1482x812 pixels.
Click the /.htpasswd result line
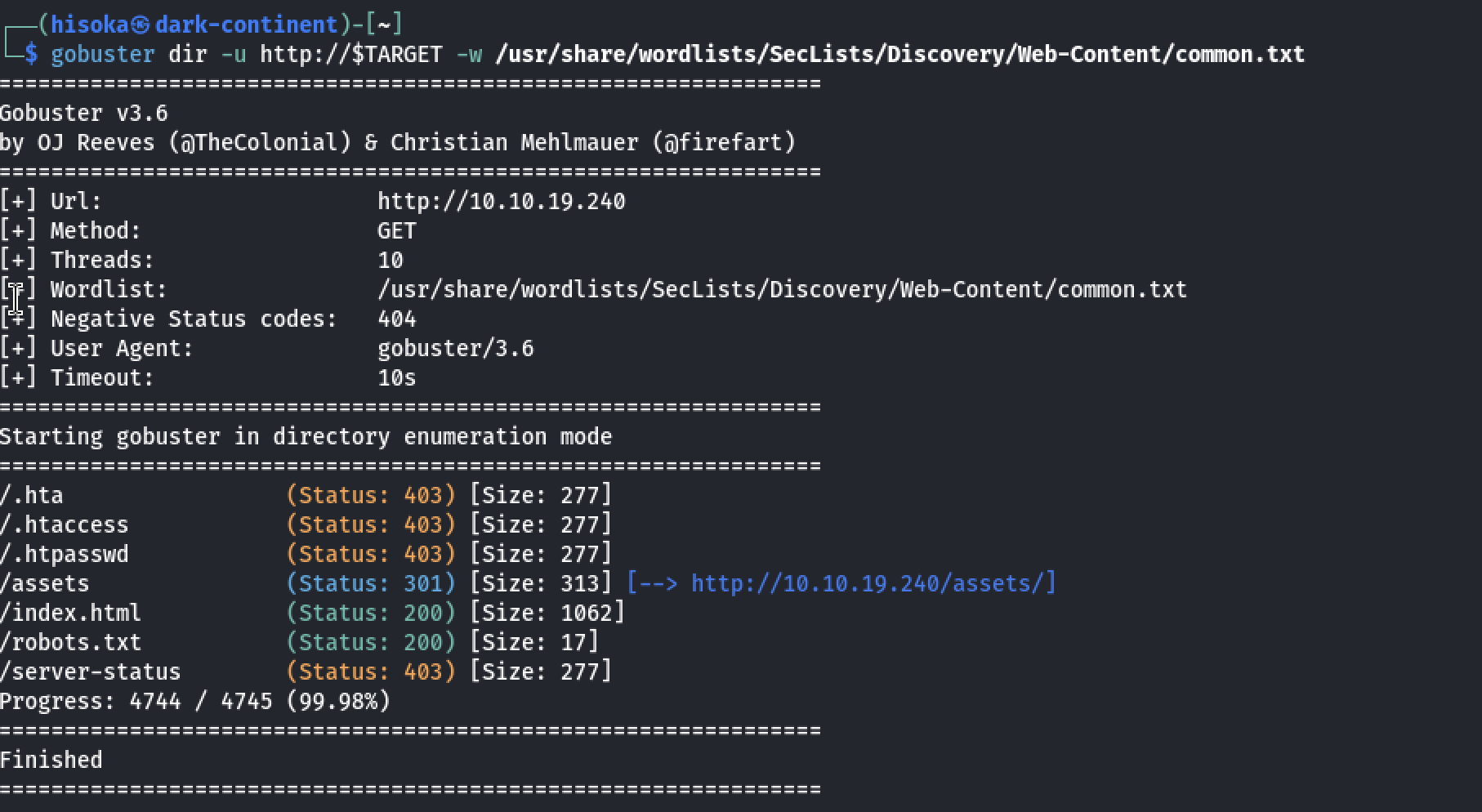[x=65, y=554]
